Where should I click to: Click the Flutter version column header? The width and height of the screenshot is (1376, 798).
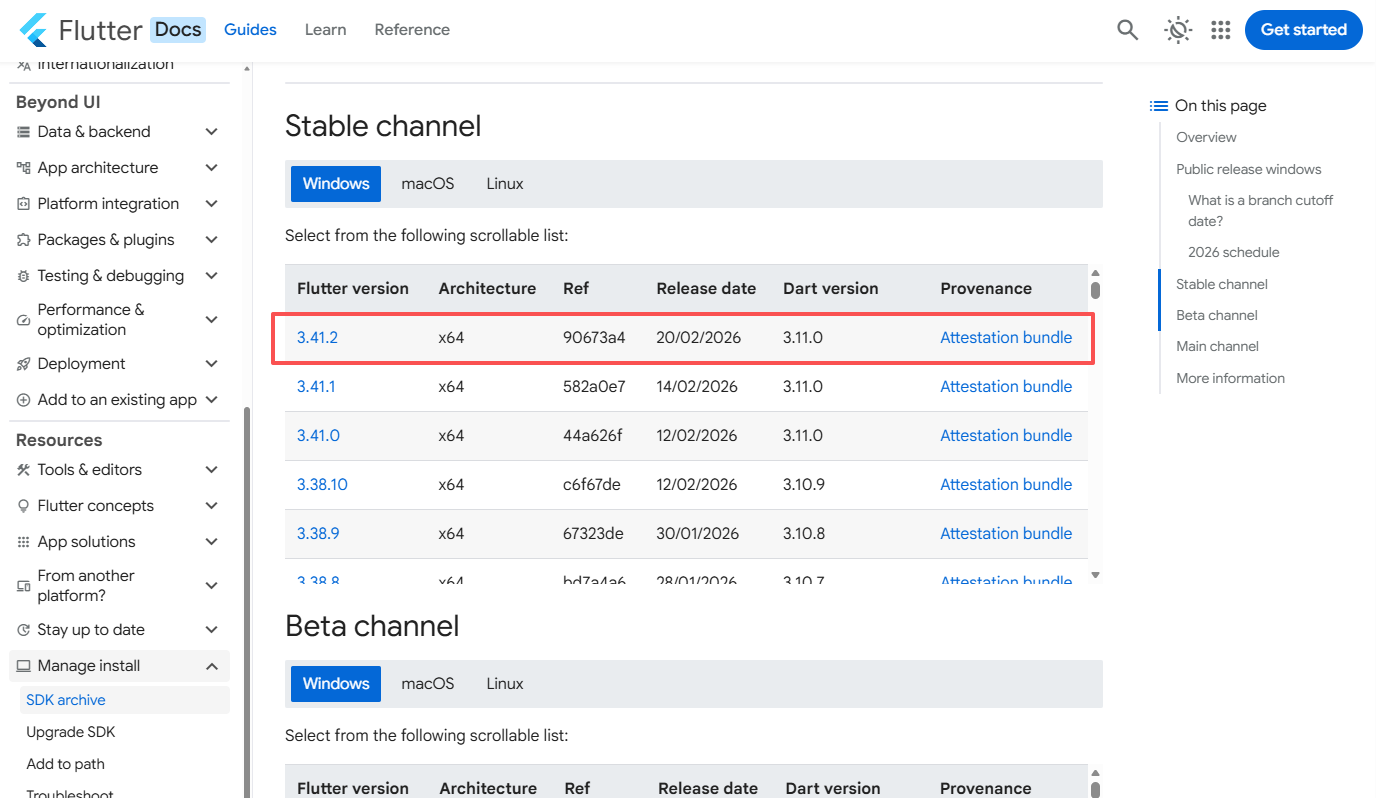tap(353, 289)
